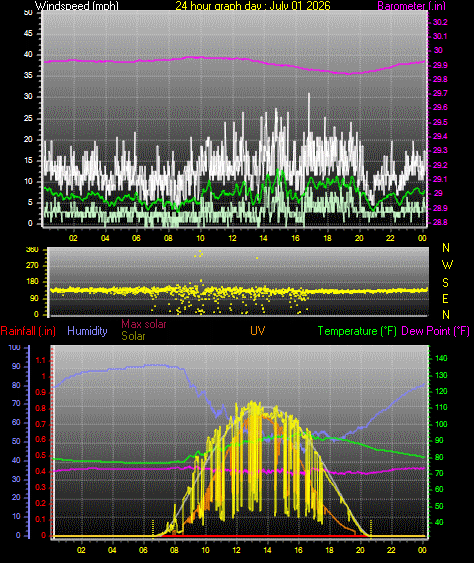The width and height of the screenshot is (474, 563).
Task: Click the '110' temperature scale value
Action: pos(441,407)
